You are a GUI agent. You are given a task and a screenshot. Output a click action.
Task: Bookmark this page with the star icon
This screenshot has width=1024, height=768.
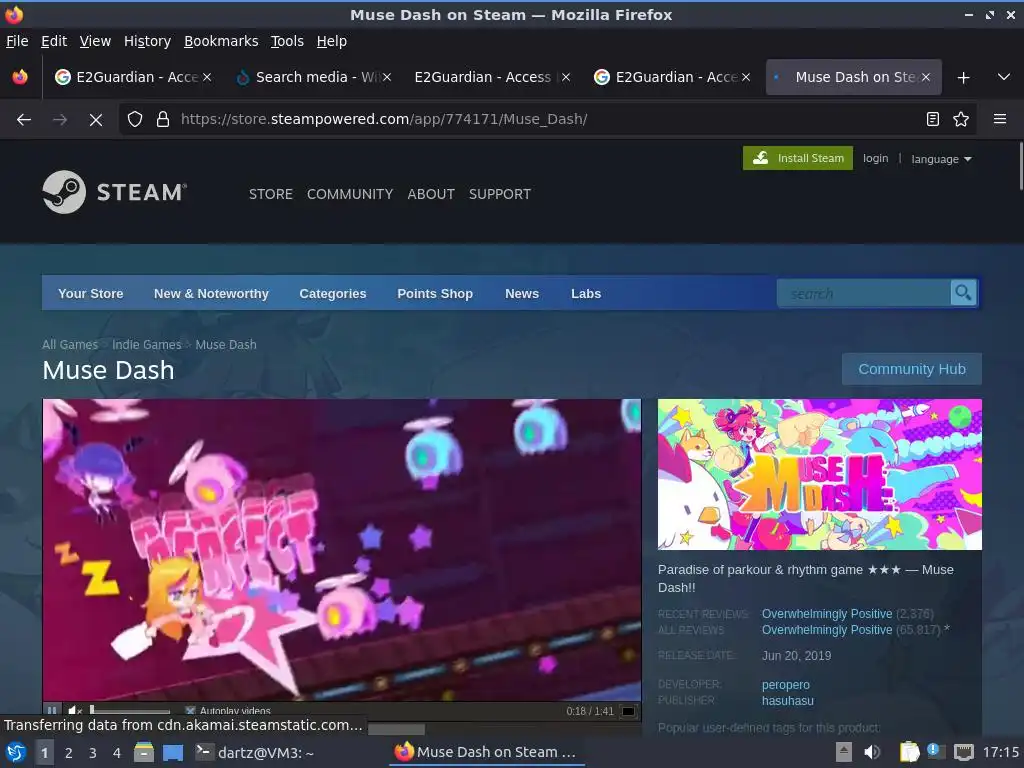[x=961, y=119]
